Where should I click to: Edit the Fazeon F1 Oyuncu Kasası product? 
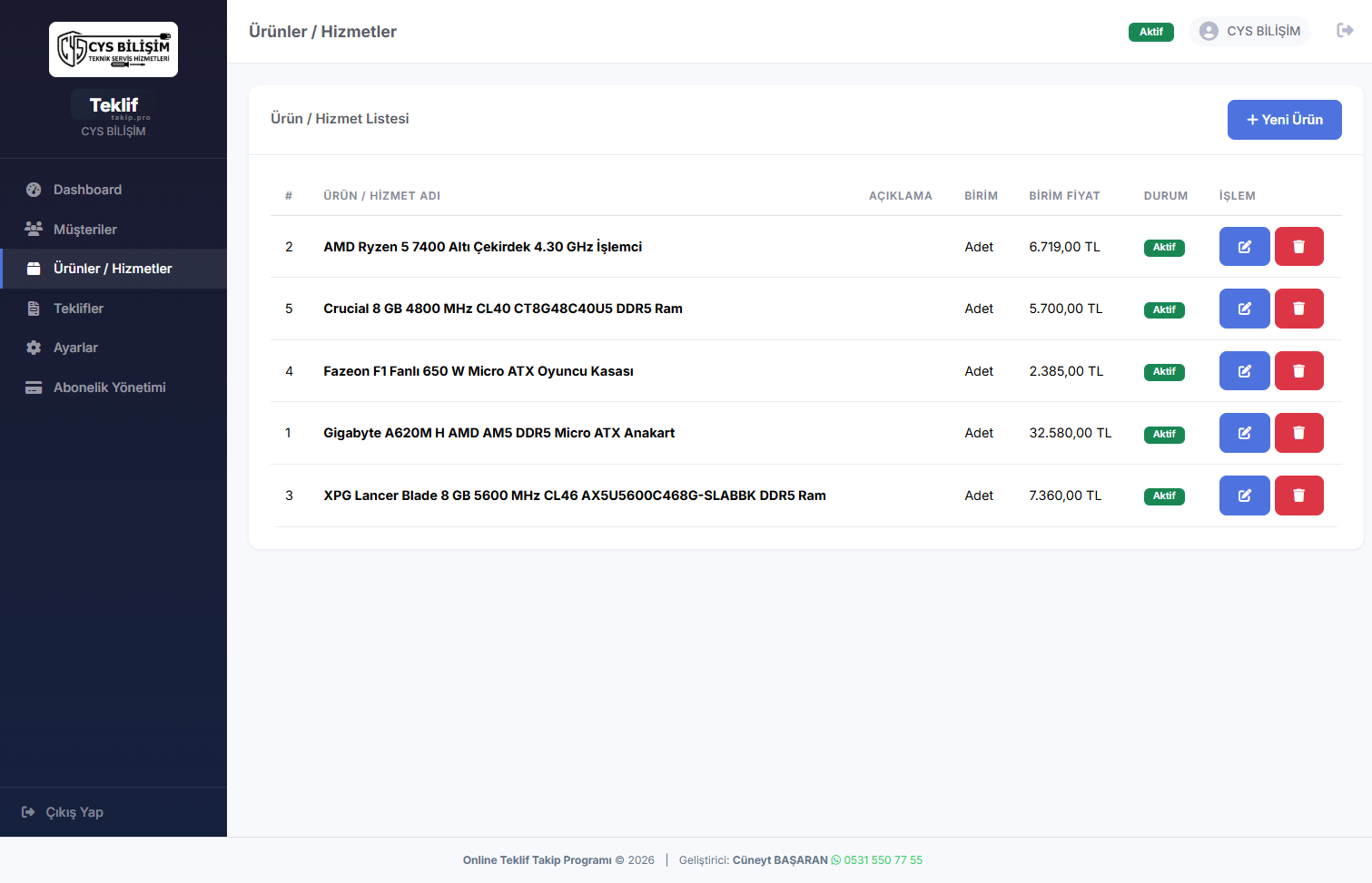pos(1245,371)
